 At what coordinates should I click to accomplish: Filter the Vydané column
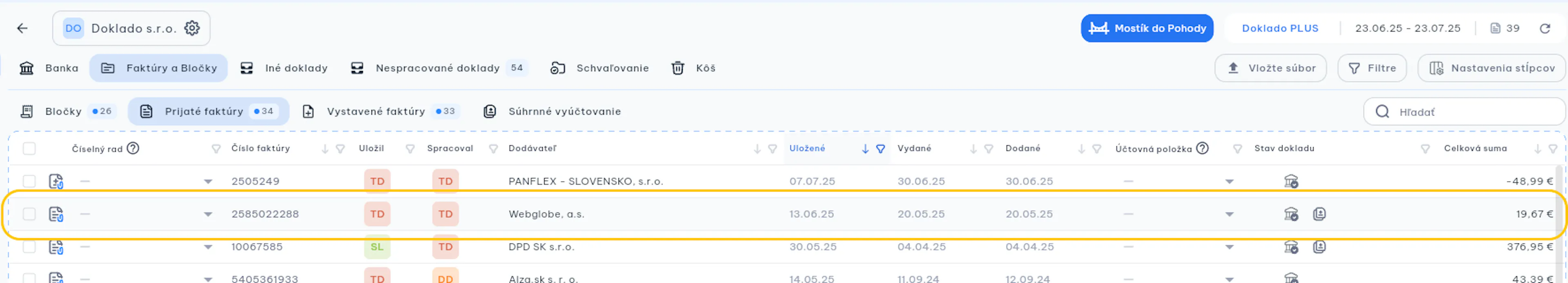tap(988, 149)
